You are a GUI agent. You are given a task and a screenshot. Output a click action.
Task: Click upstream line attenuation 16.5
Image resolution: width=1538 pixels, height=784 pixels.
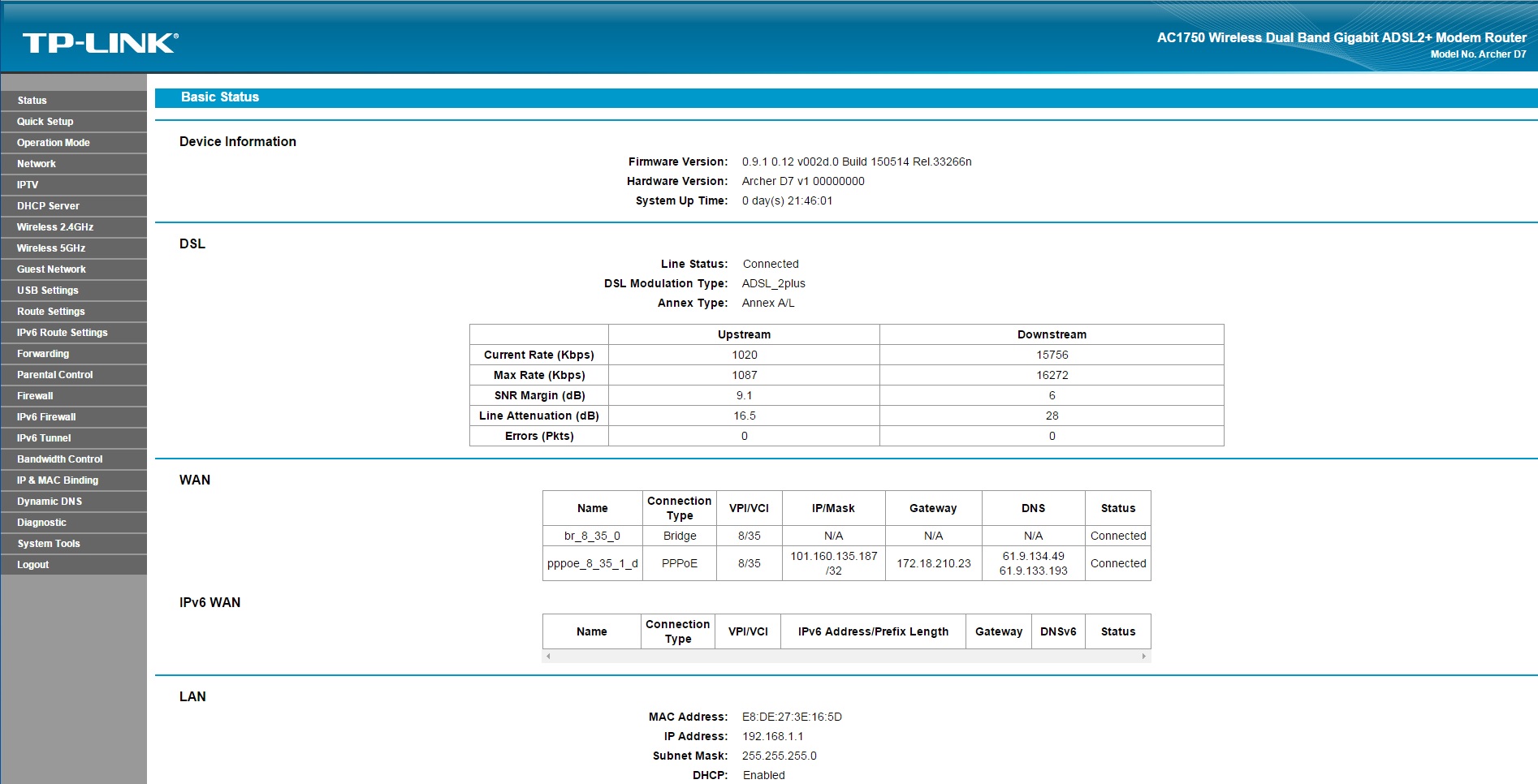[x=744, y=416]
